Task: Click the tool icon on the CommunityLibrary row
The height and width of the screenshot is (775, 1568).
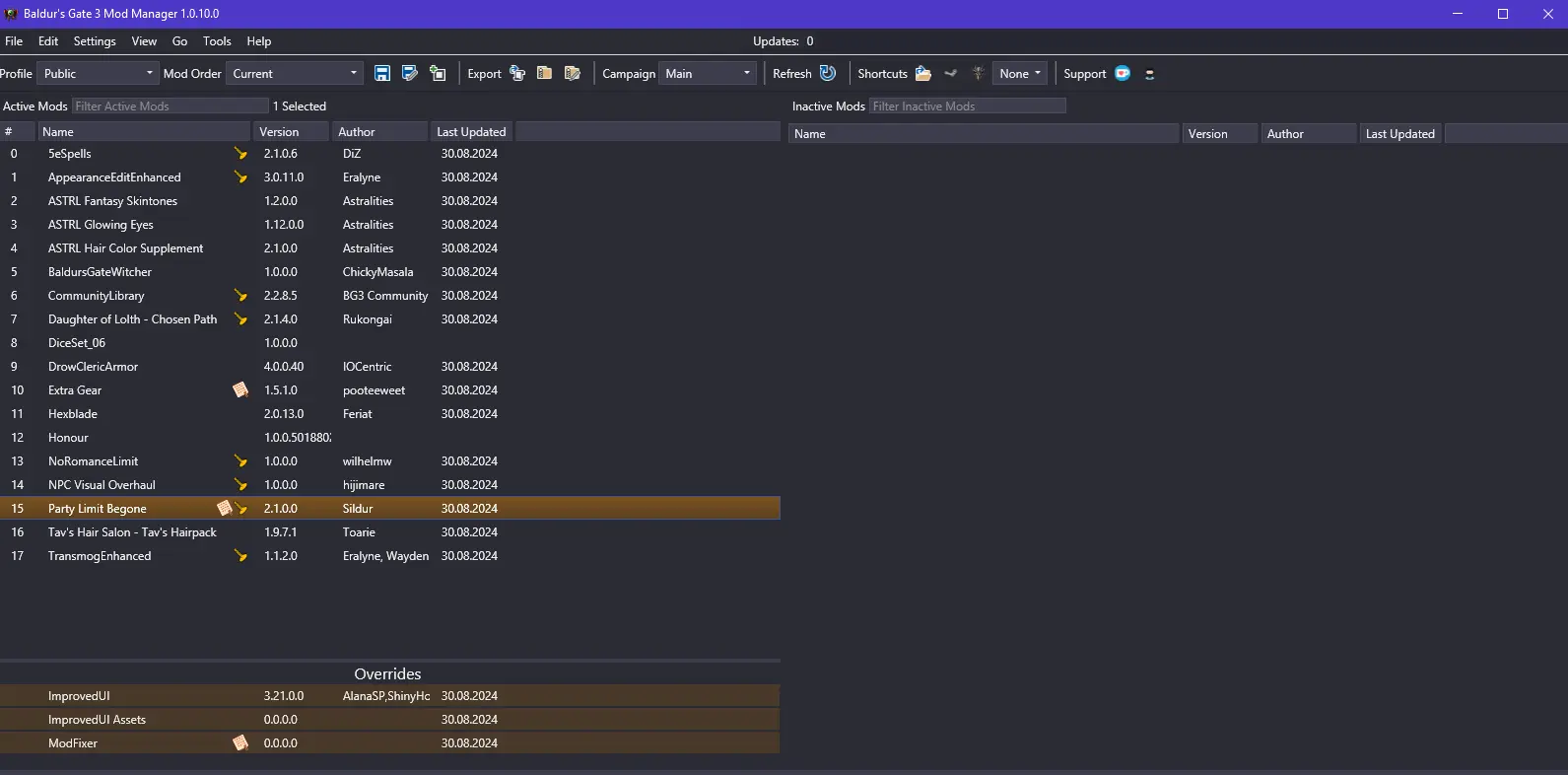Action: point(240,296)
